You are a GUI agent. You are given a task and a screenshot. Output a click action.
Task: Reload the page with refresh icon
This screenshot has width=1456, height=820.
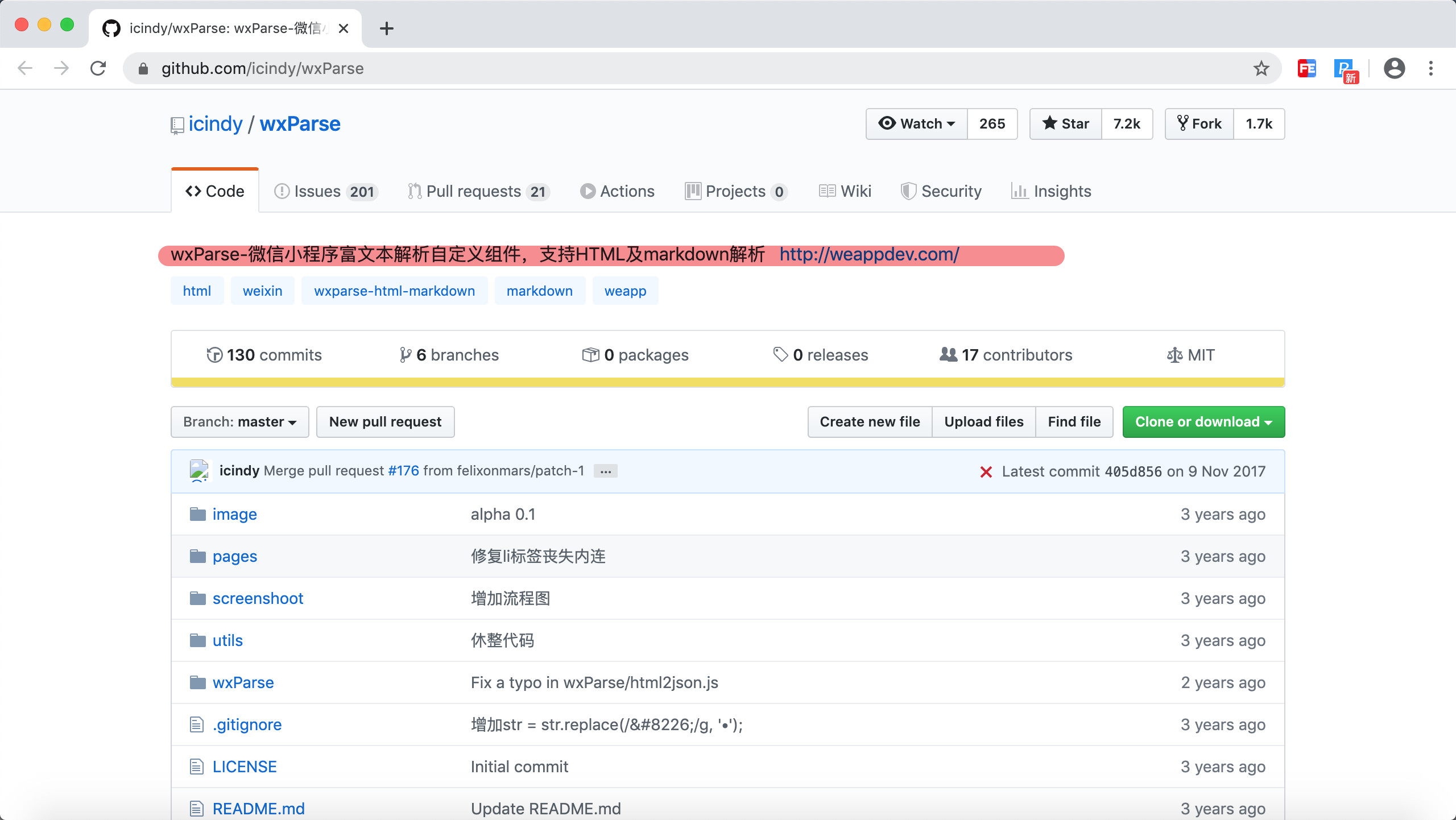tap(98, 68)
